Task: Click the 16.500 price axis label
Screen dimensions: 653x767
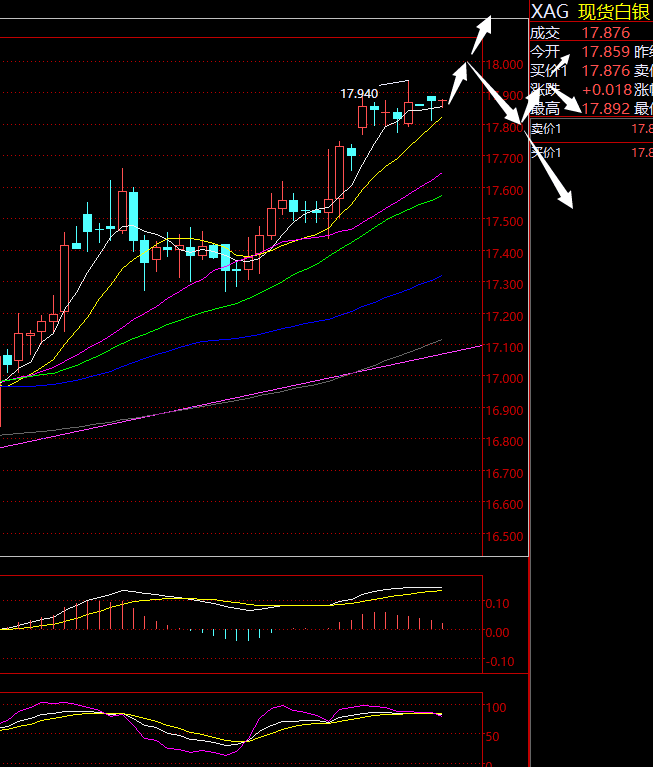Action: pos(504,536)
